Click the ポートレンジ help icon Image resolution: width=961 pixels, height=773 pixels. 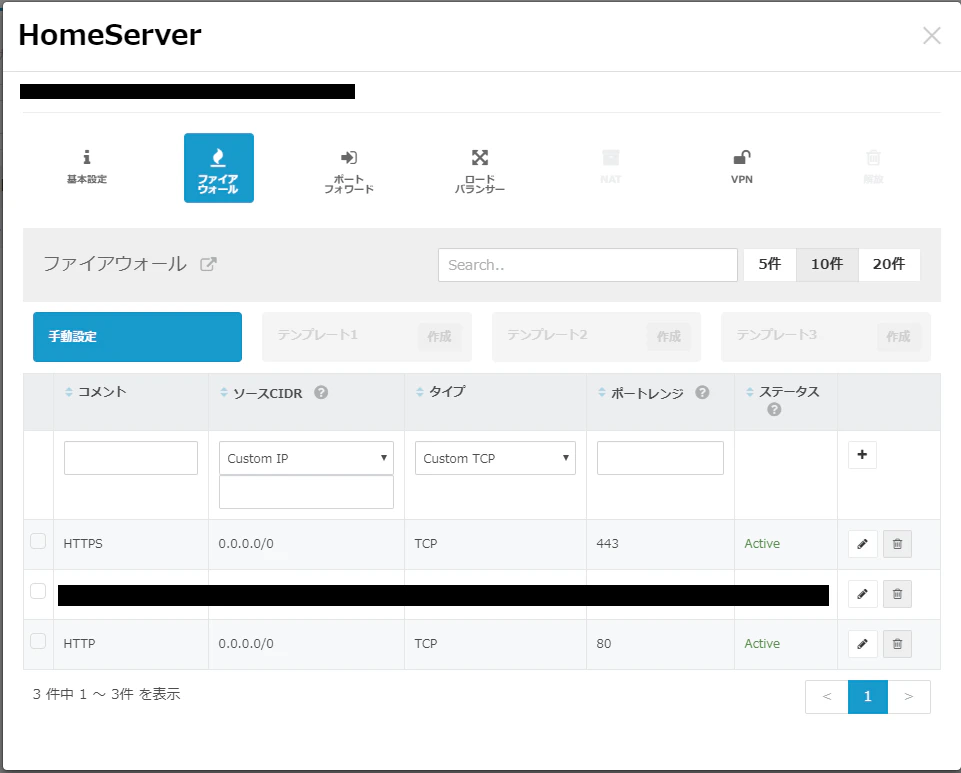702,392
